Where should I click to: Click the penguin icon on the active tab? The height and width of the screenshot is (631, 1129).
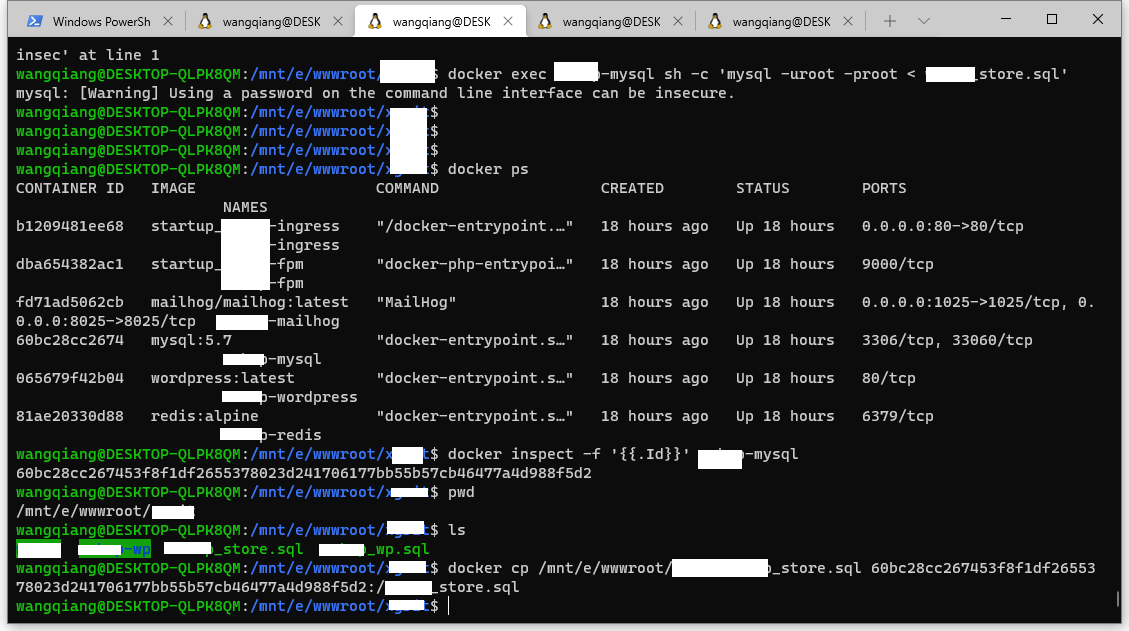(x=375, y=21)
